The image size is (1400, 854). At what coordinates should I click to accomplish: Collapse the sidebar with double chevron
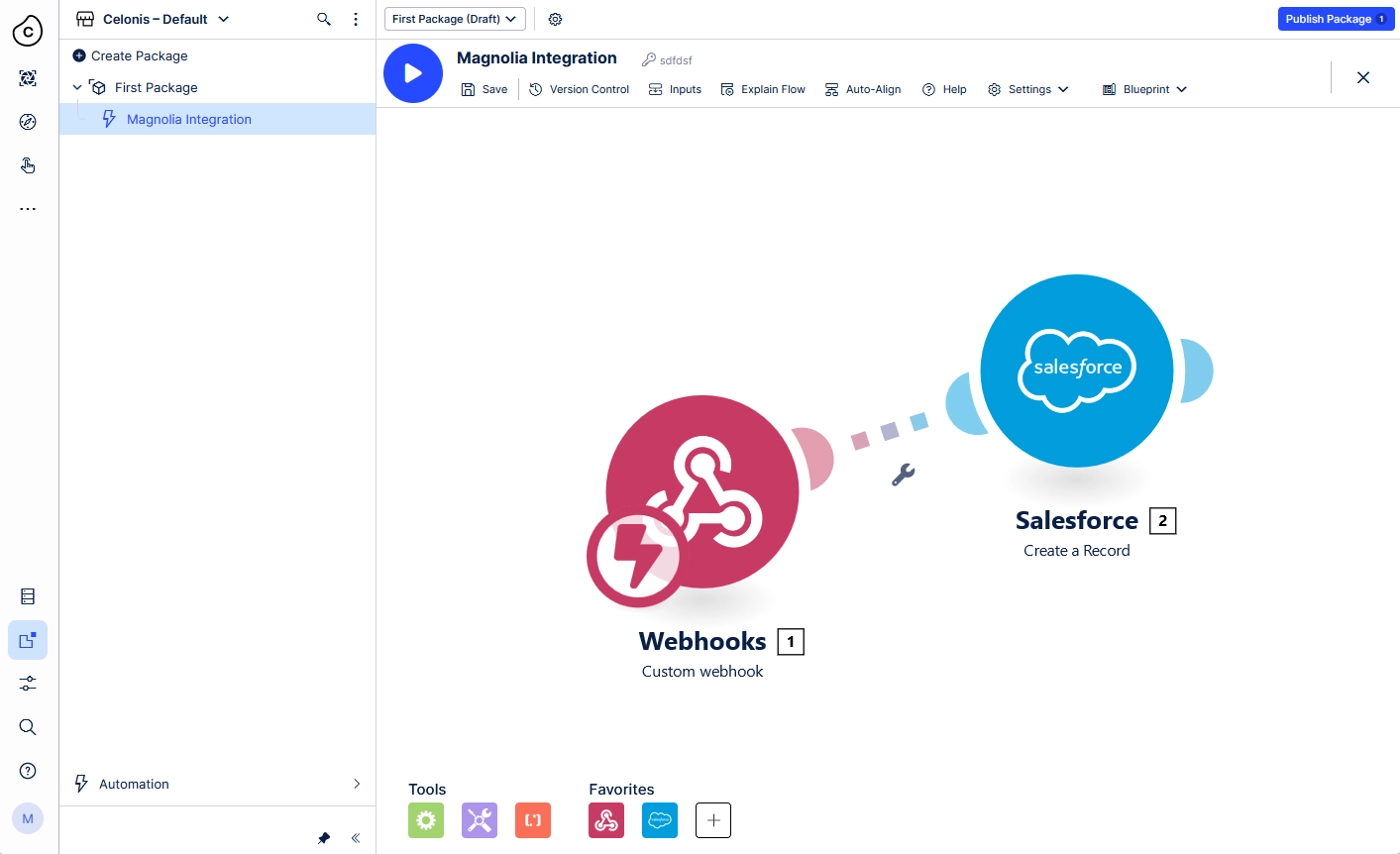coord(355,838)
